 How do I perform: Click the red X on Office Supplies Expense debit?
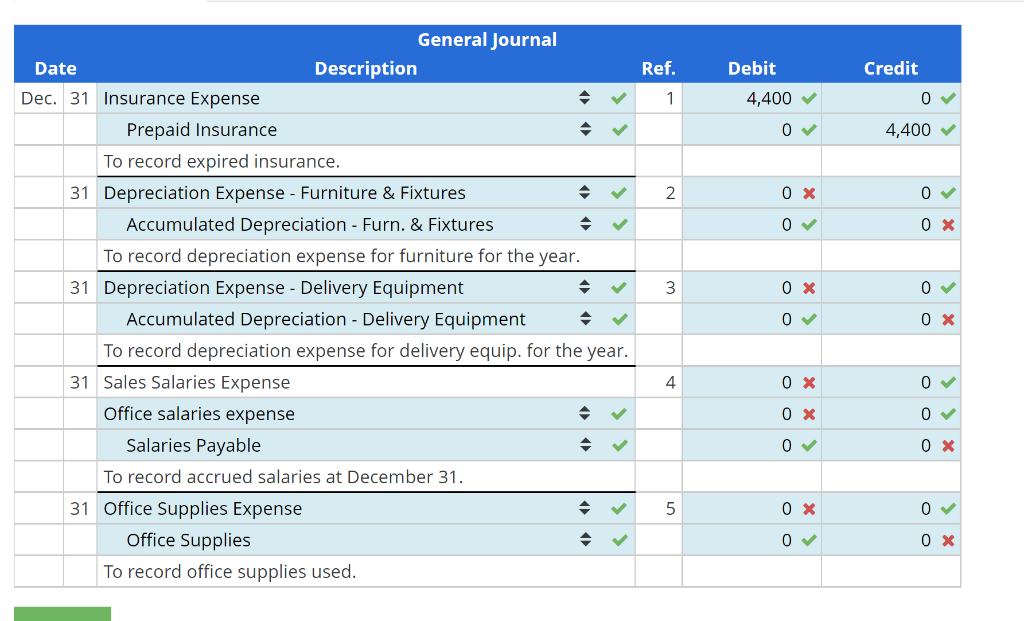pos(809,509)
